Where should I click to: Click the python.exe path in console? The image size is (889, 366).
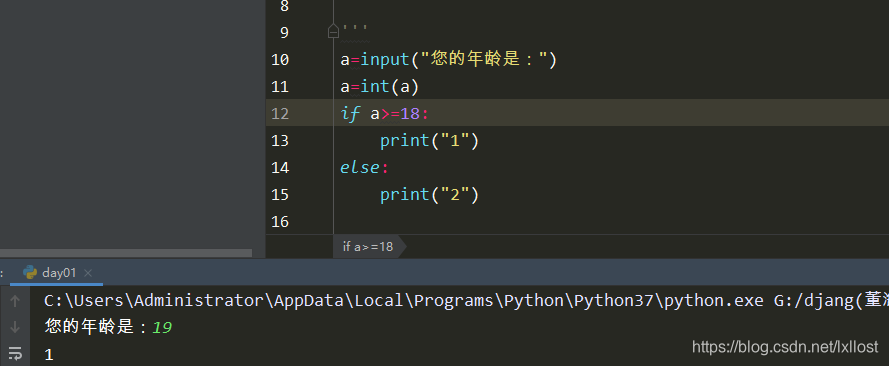[404, 301]
